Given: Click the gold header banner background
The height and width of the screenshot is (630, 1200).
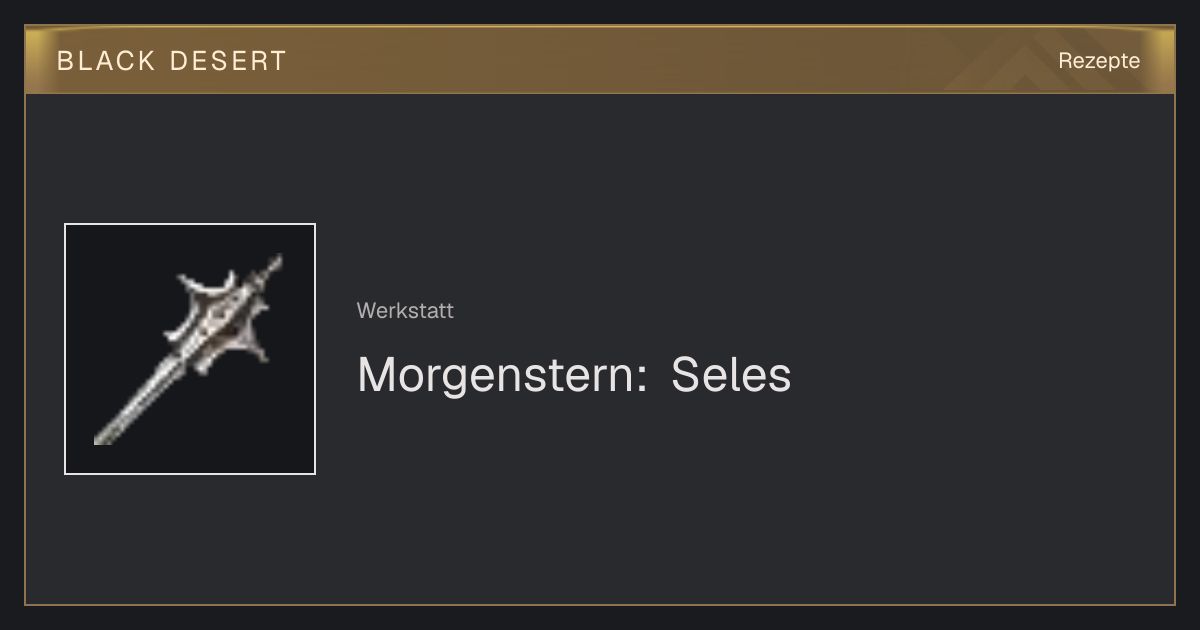Looking at the screenshot, I should point(600,60).
